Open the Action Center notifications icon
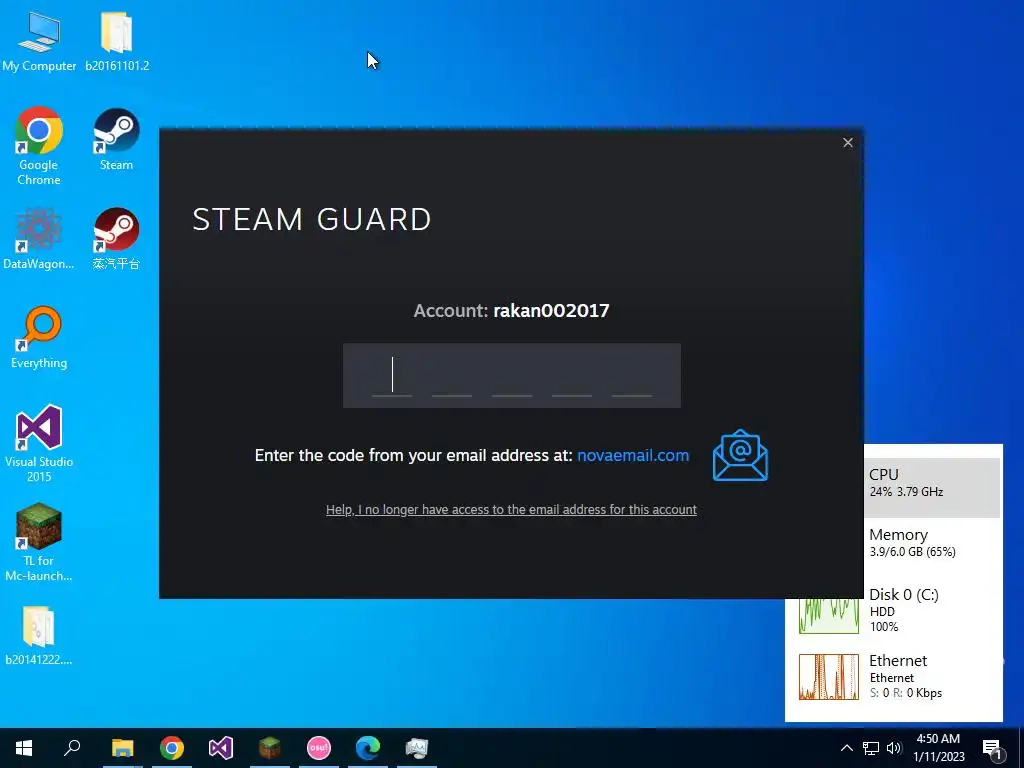The width and height of the screenshot is (1024, 768). 992,749
